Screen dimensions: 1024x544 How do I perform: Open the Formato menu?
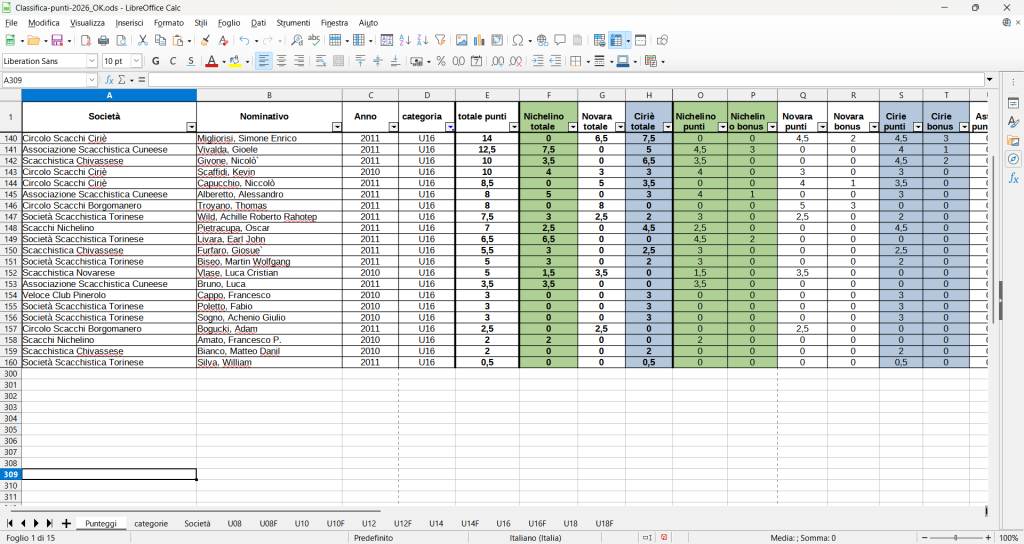(x=168, y=22)
